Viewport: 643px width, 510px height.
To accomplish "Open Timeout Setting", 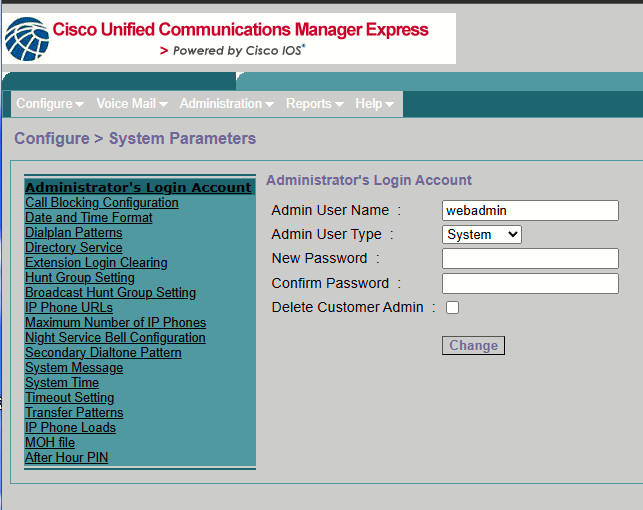I will click(x=70, y=398).
